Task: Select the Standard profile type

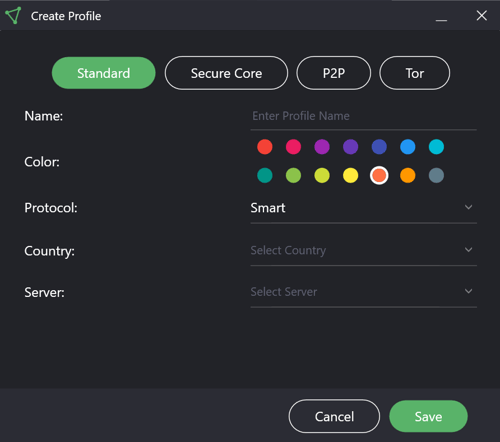Action: pos(104,73)
